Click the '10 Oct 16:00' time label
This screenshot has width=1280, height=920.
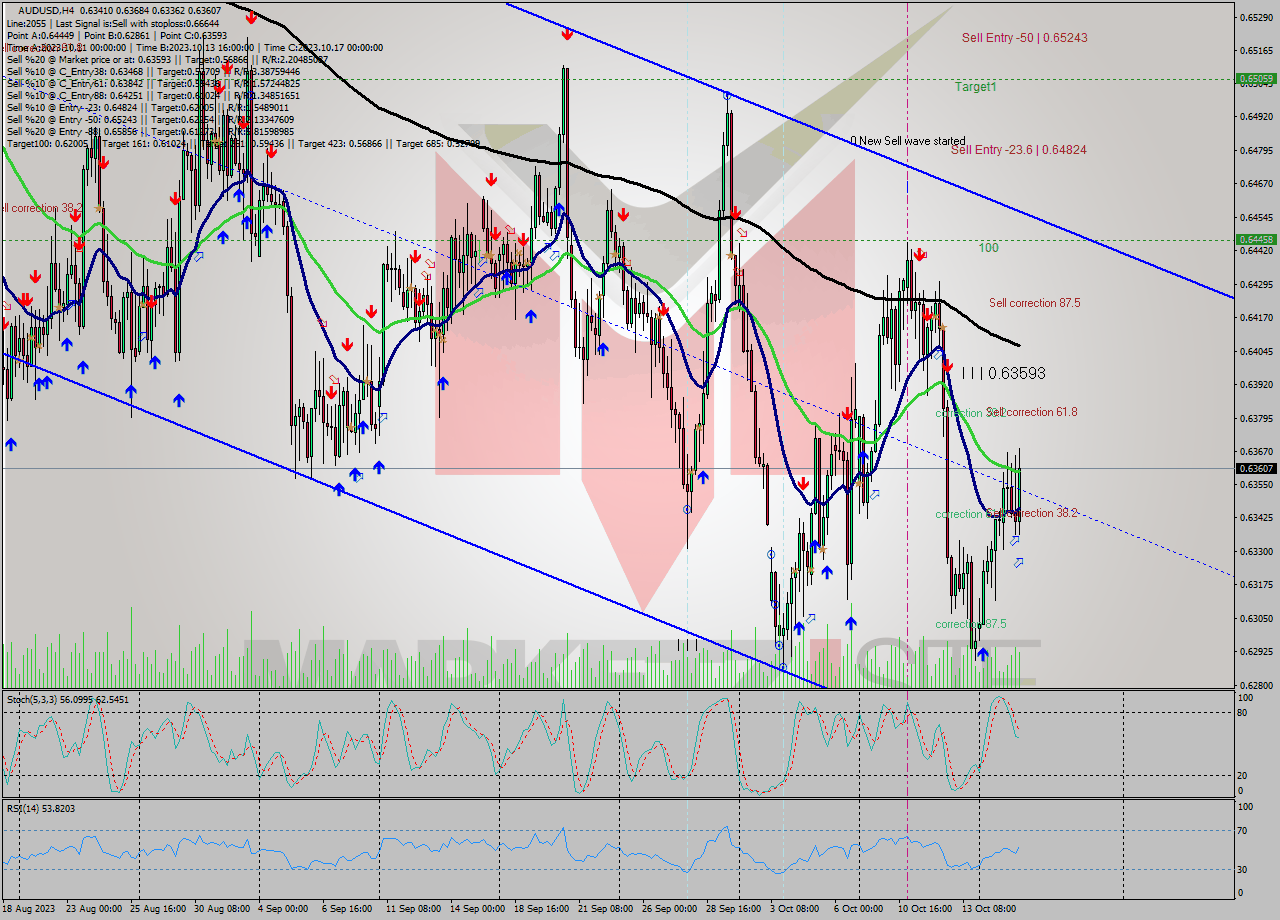[923, 908]
